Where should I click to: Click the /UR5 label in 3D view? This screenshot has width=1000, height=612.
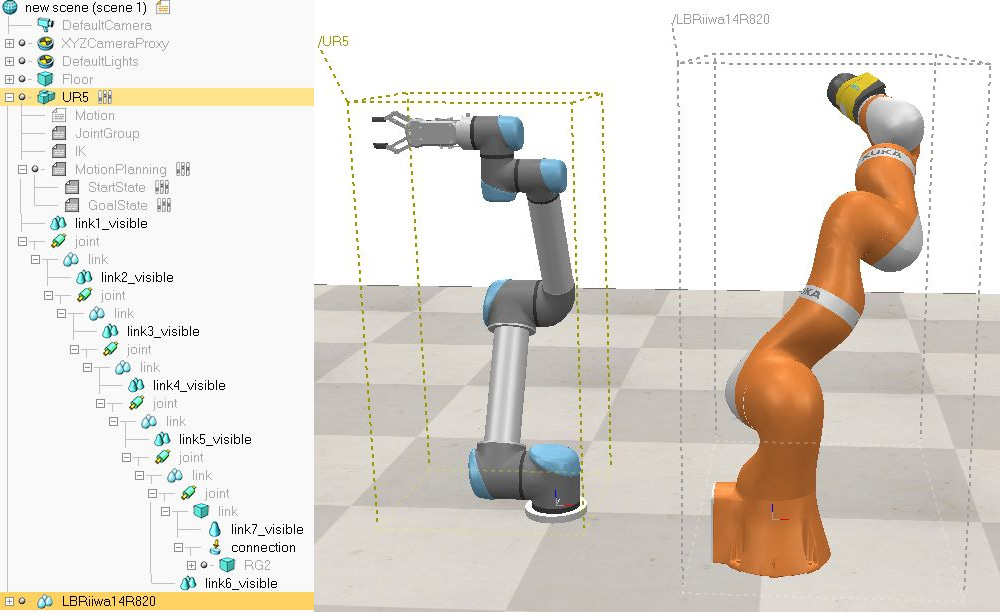pos(334,41)
